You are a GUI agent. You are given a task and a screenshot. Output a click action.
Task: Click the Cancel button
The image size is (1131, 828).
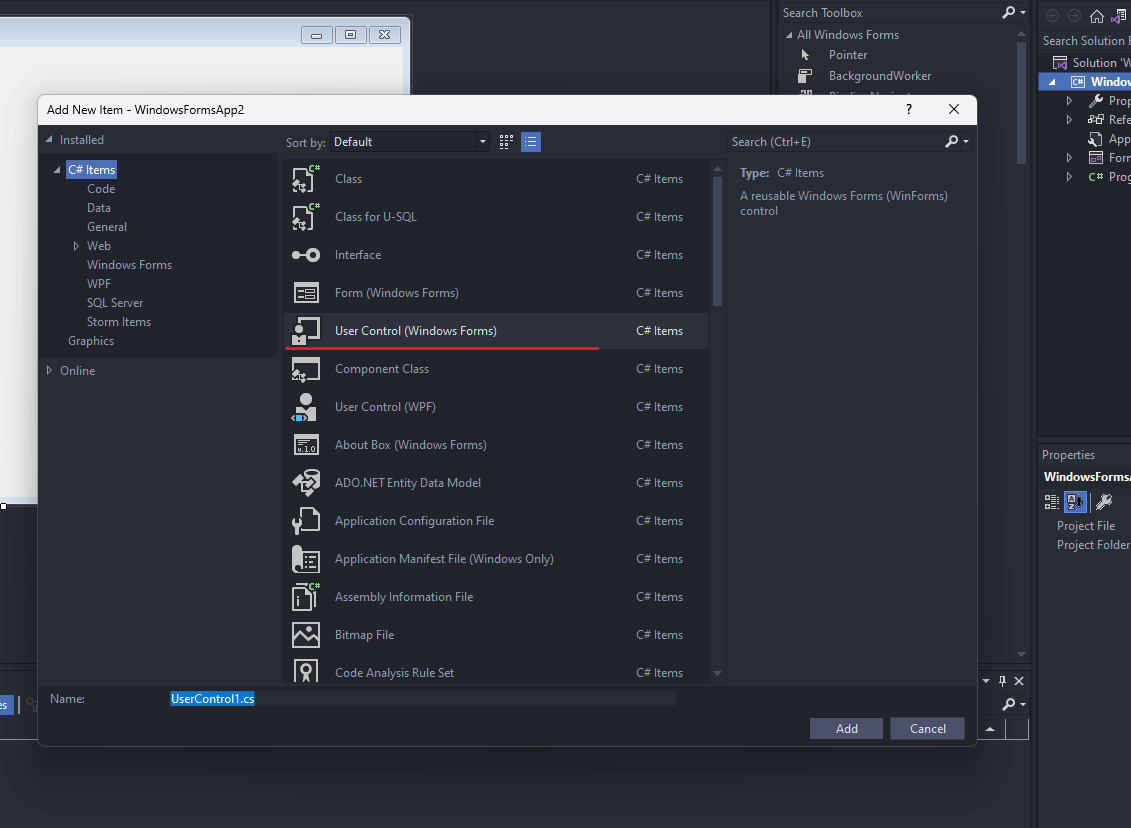point(928,728)
